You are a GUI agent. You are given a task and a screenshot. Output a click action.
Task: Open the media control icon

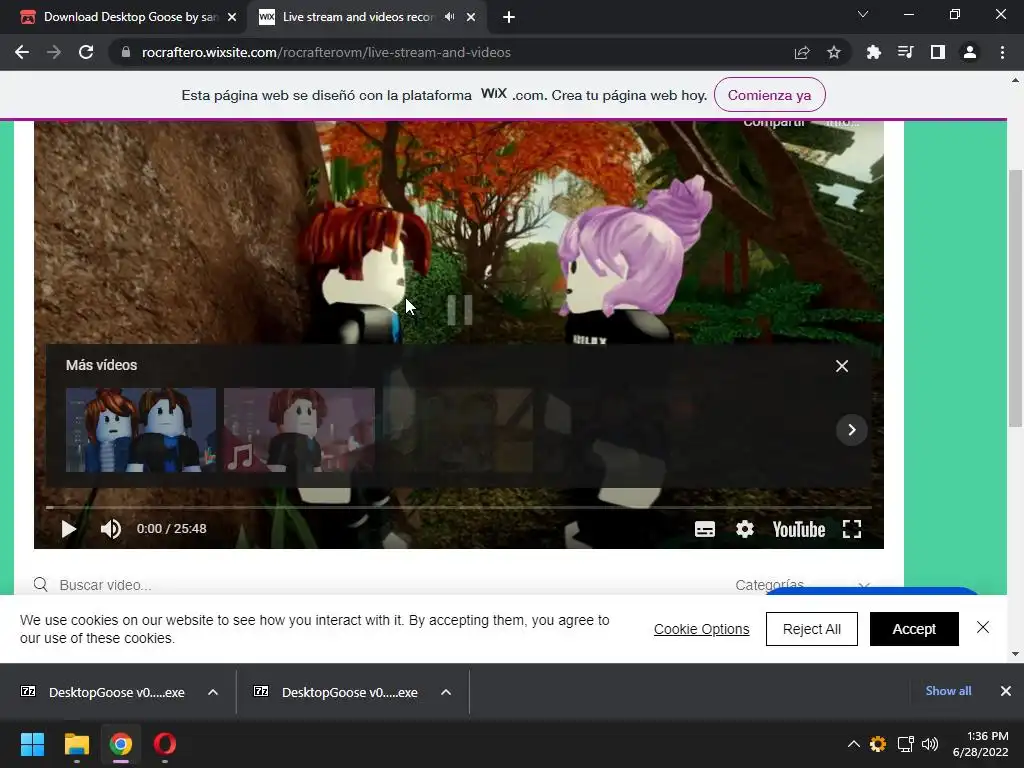905,52
